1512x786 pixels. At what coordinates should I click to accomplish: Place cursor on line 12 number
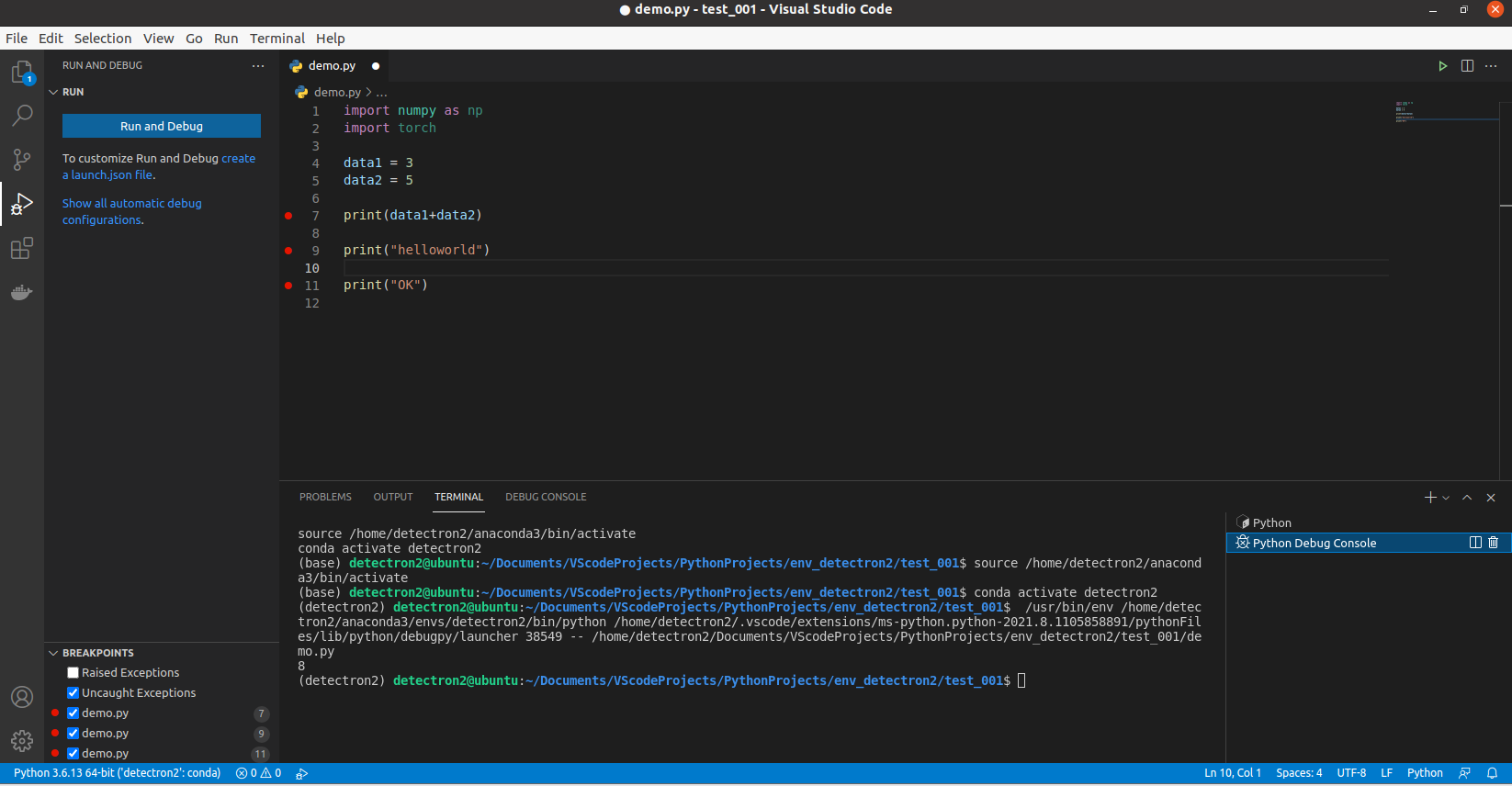(312, 303)
